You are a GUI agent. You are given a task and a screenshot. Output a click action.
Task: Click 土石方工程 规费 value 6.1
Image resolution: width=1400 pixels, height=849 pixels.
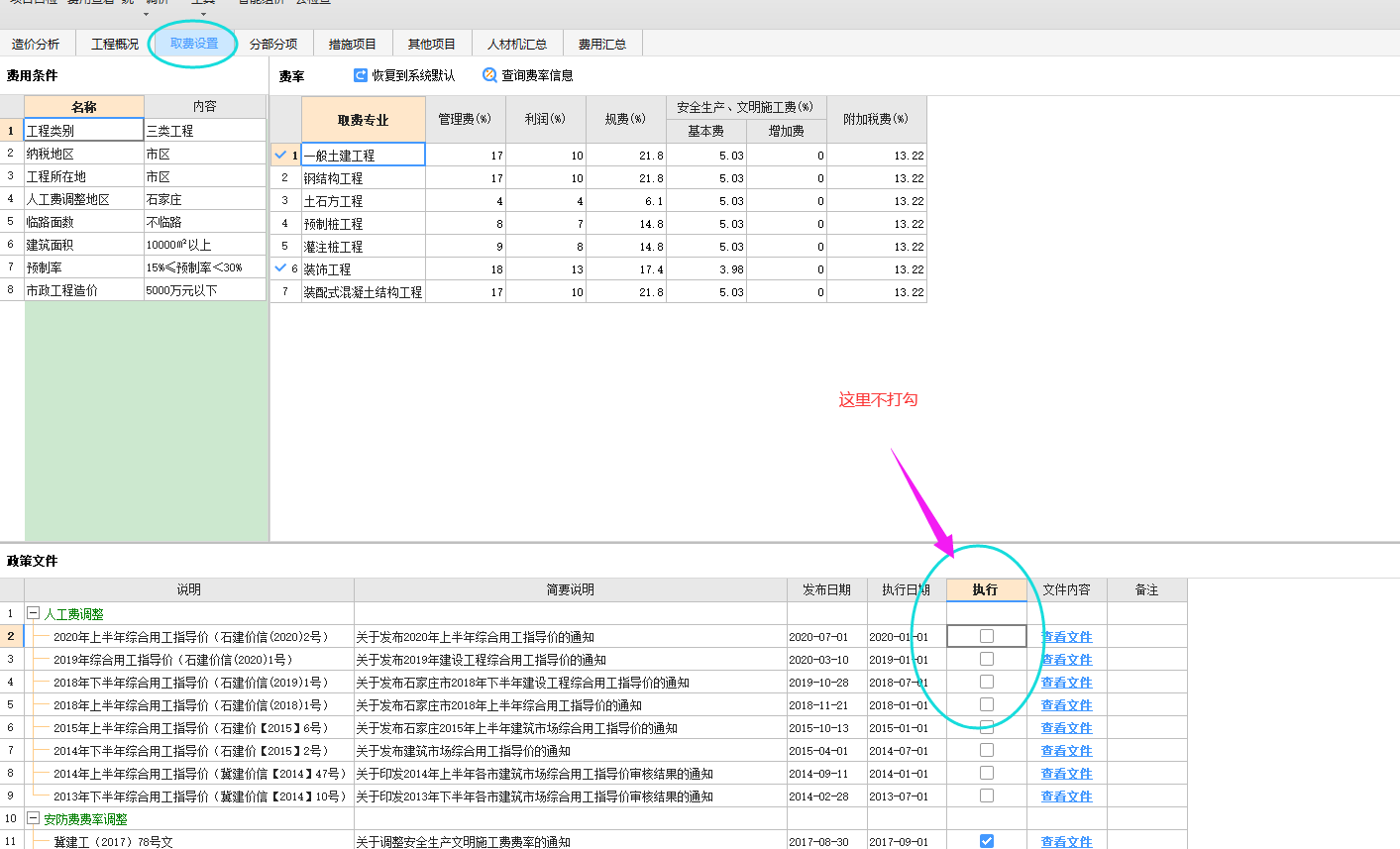(626, 201)
